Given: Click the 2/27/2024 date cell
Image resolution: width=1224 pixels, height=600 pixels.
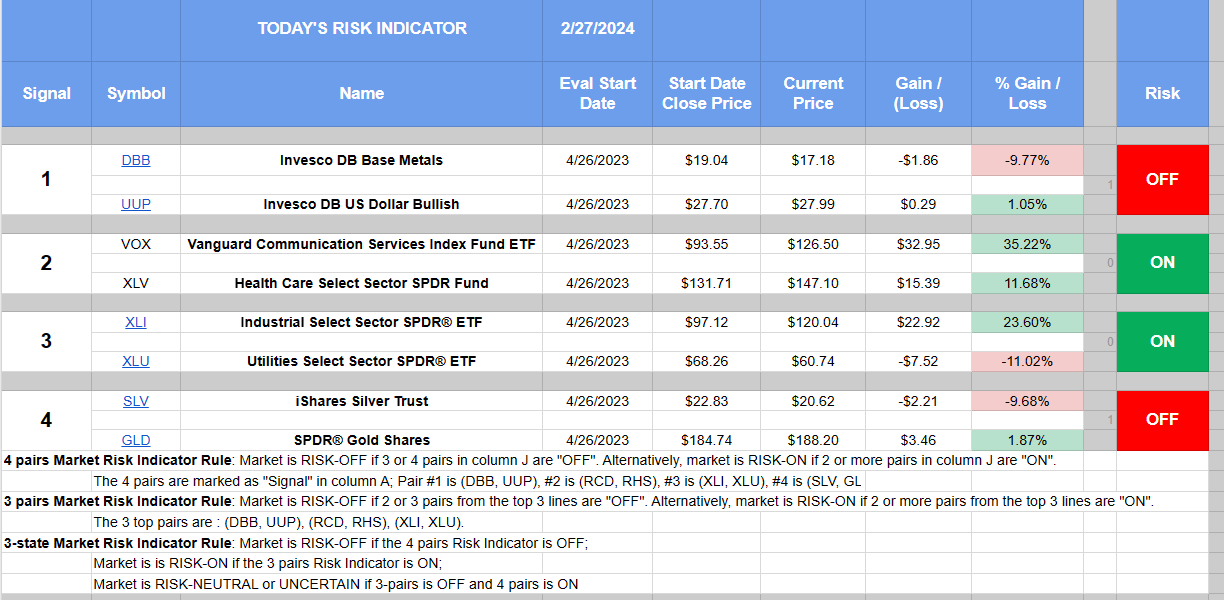Looking at the screenshot, I should [x=597, y=29].
